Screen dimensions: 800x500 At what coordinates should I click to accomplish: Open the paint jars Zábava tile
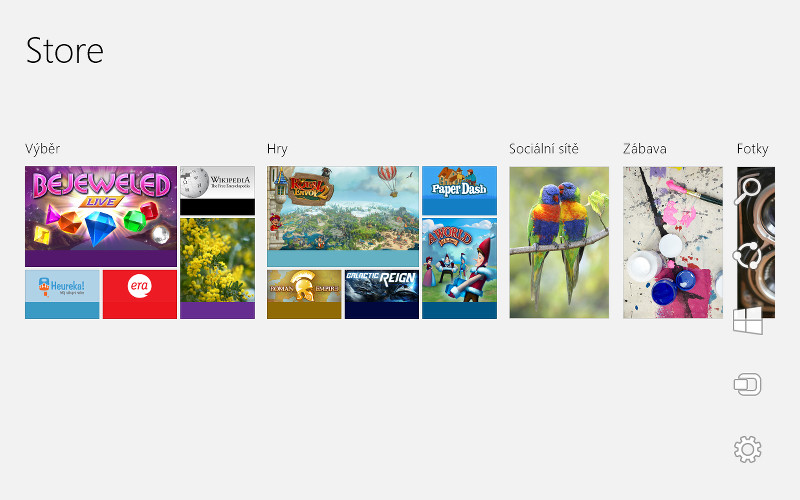[x=673, y=242]
